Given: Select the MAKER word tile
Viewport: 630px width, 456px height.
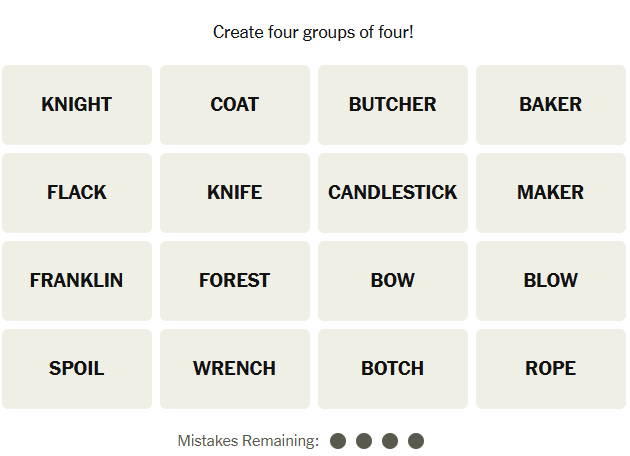Looking at the screenshot, I should click(x=551, y=193).
